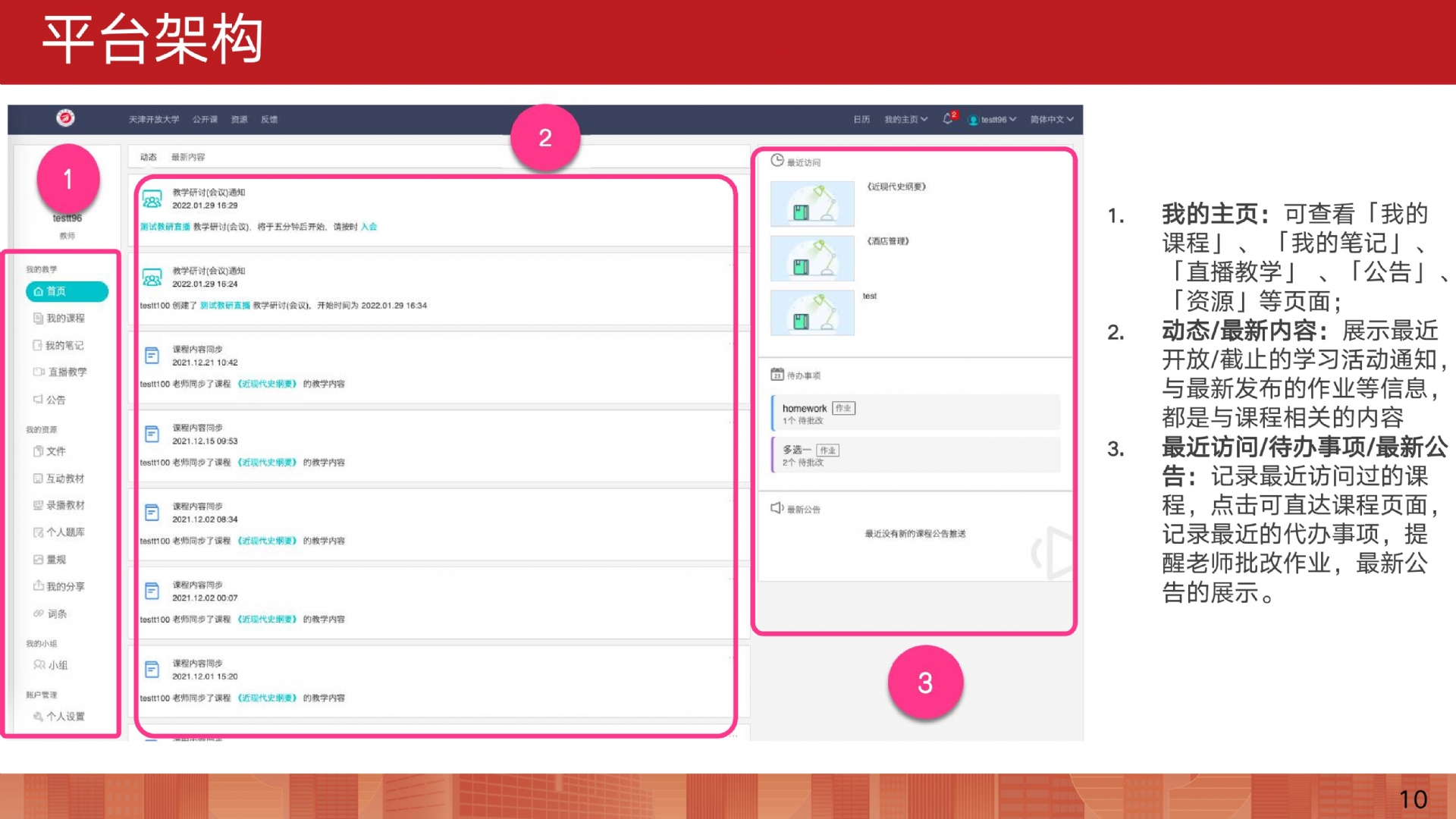Open 我的课程 in the sidebar
This screenshot has height=819, width=1456.
click(x=65, y=318)
